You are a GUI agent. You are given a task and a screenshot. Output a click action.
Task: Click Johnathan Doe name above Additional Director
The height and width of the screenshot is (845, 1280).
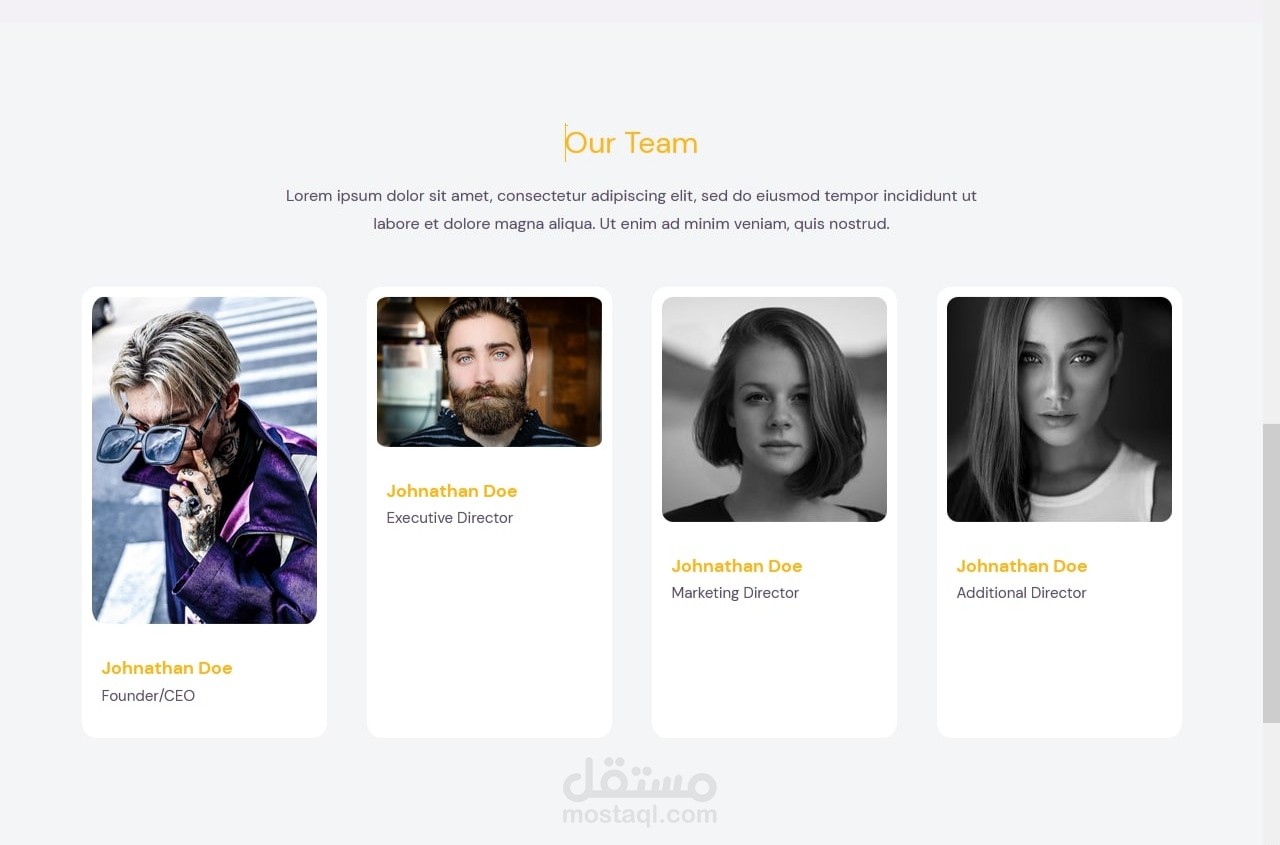(1022, 566)
